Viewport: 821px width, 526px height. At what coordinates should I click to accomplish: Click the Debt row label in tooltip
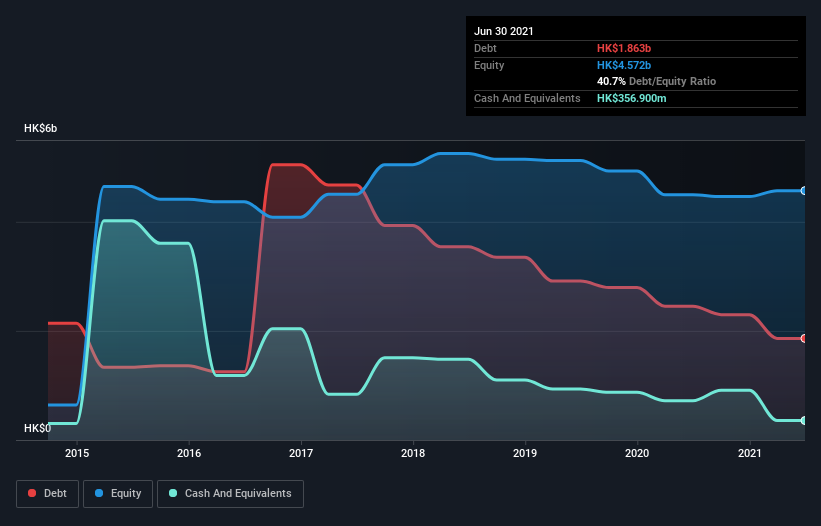pos(485,49)
